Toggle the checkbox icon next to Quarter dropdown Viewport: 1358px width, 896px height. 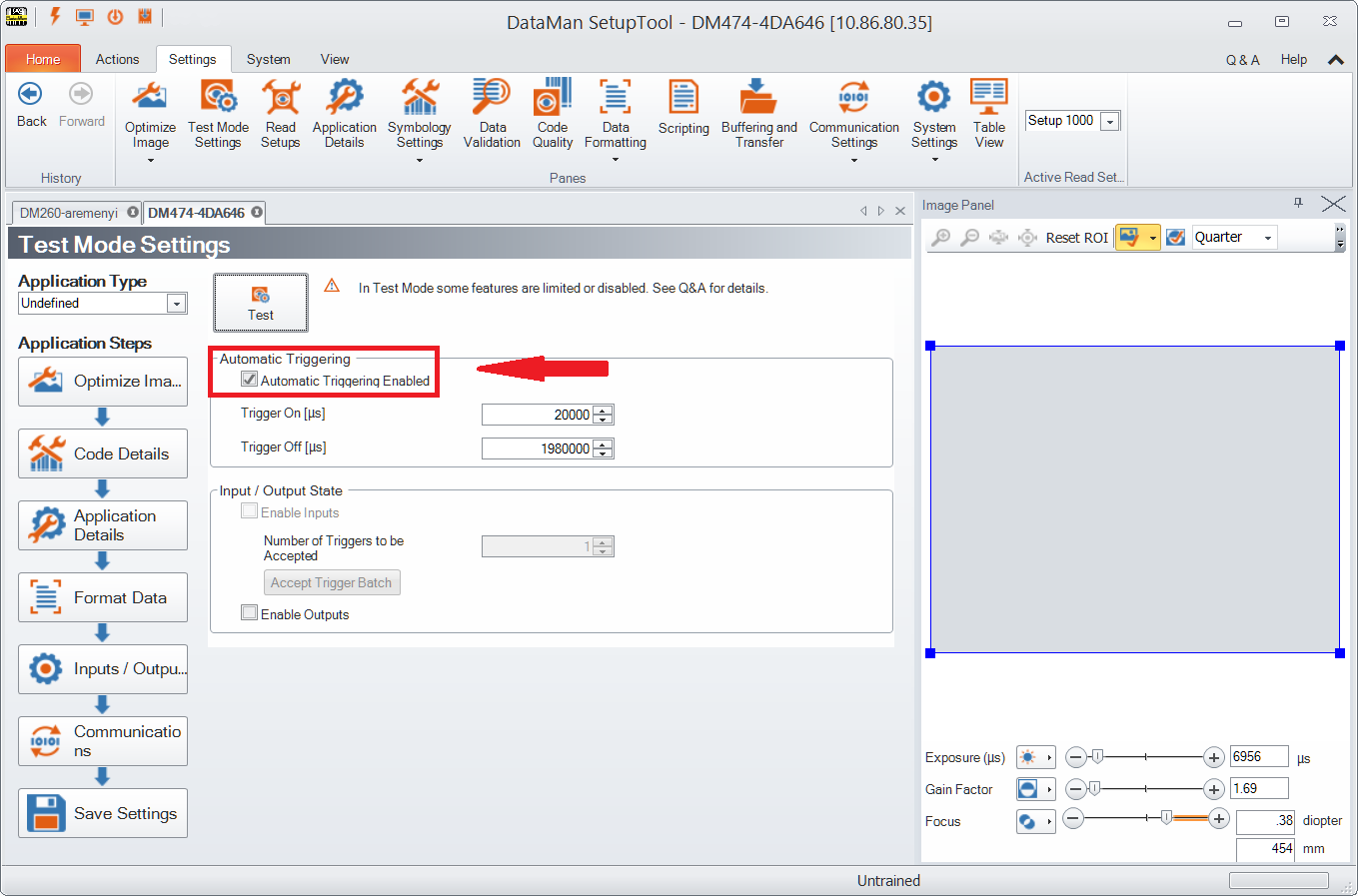coord(1176,238)
